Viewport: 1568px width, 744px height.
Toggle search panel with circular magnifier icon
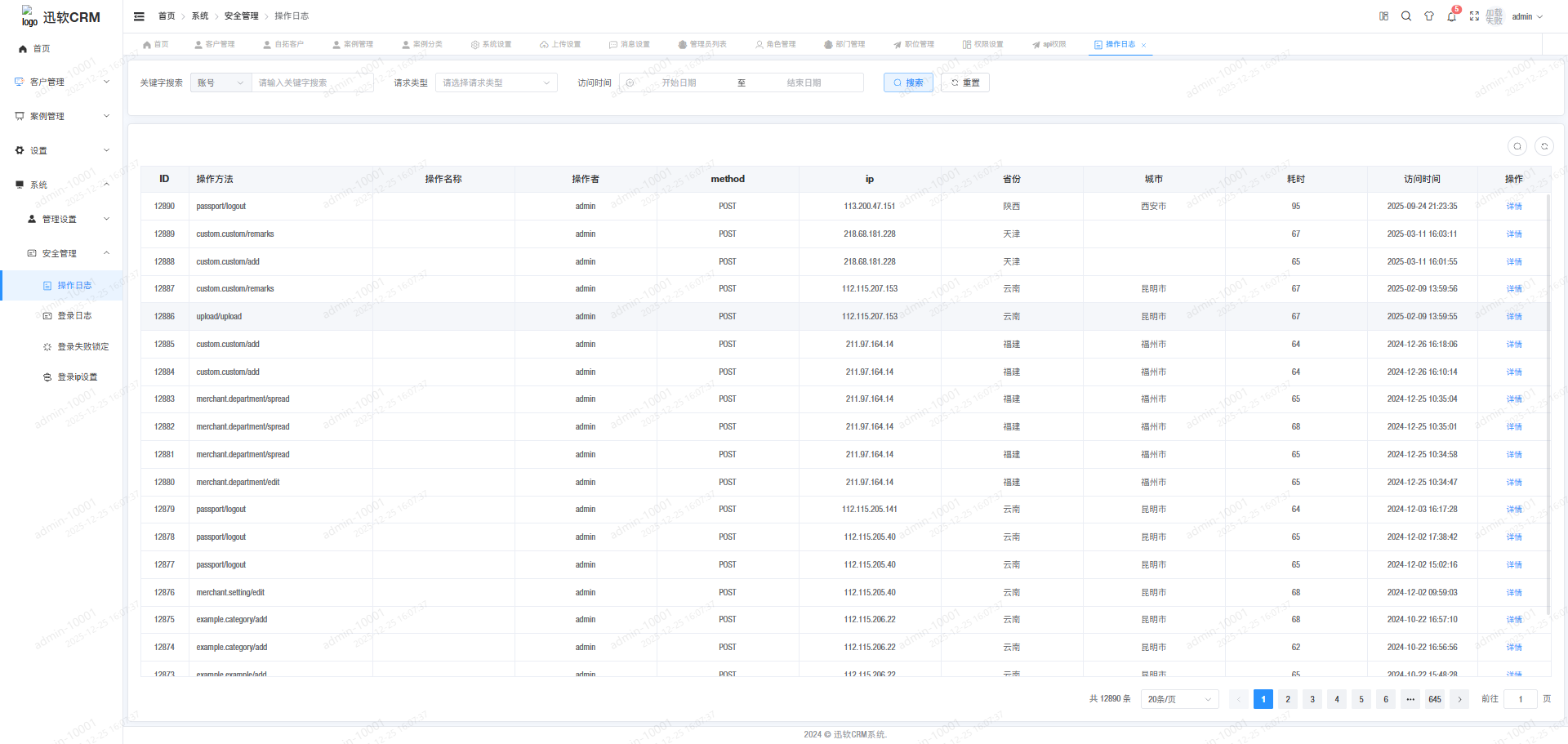pos(1517,146)
